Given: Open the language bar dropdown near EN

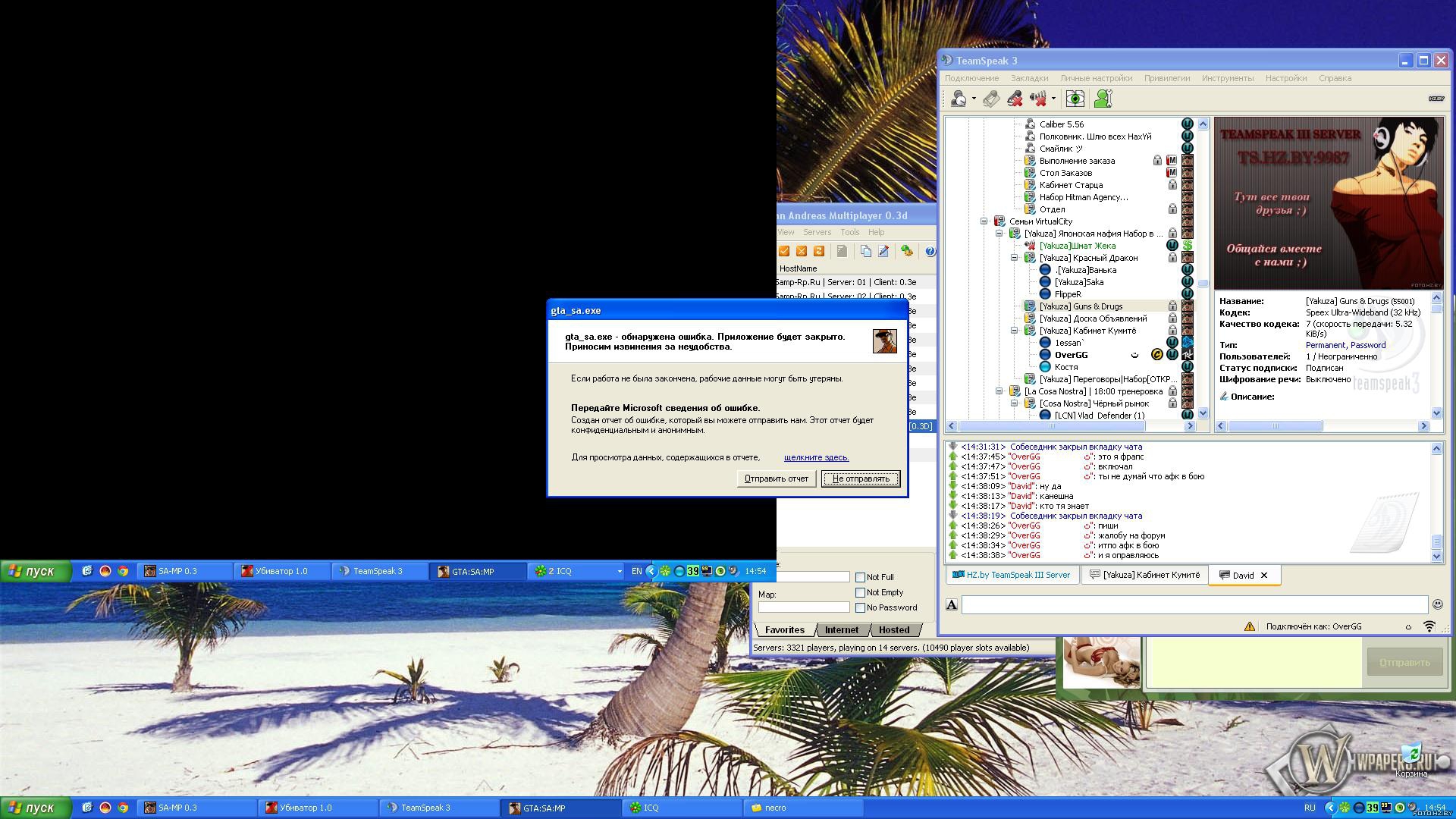Looking at the screenshot, I should click(620, 571).
